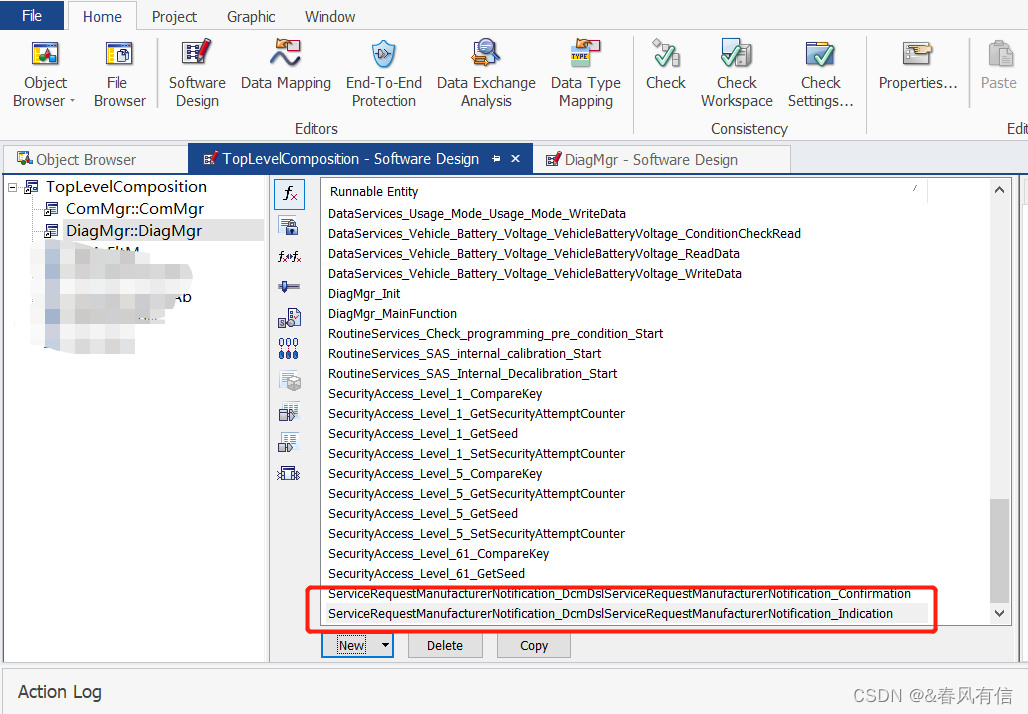Select the S-document checklist sidebar icon
1028x714 pixels.
(x=289, y=318)
